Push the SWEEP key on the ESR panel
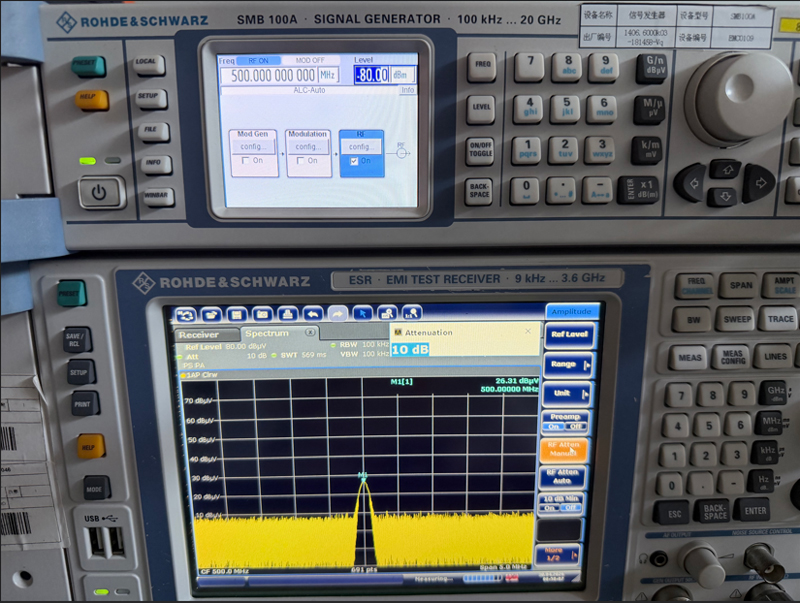 [737, 319]
